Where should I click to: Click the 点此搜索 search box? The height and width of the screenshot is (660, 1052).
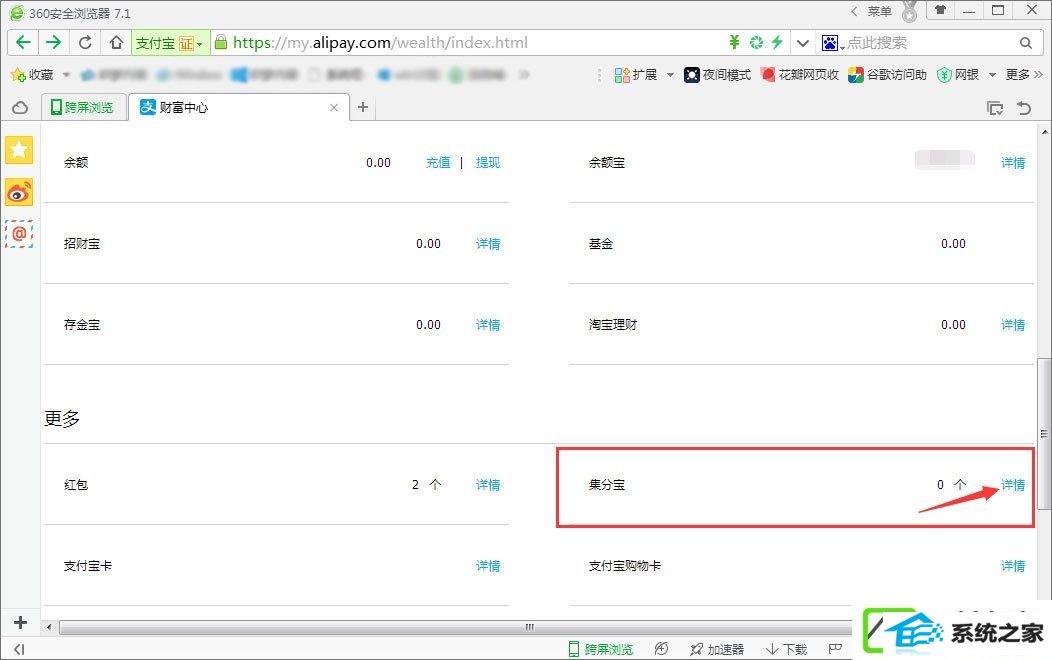(x=929, y=43)
